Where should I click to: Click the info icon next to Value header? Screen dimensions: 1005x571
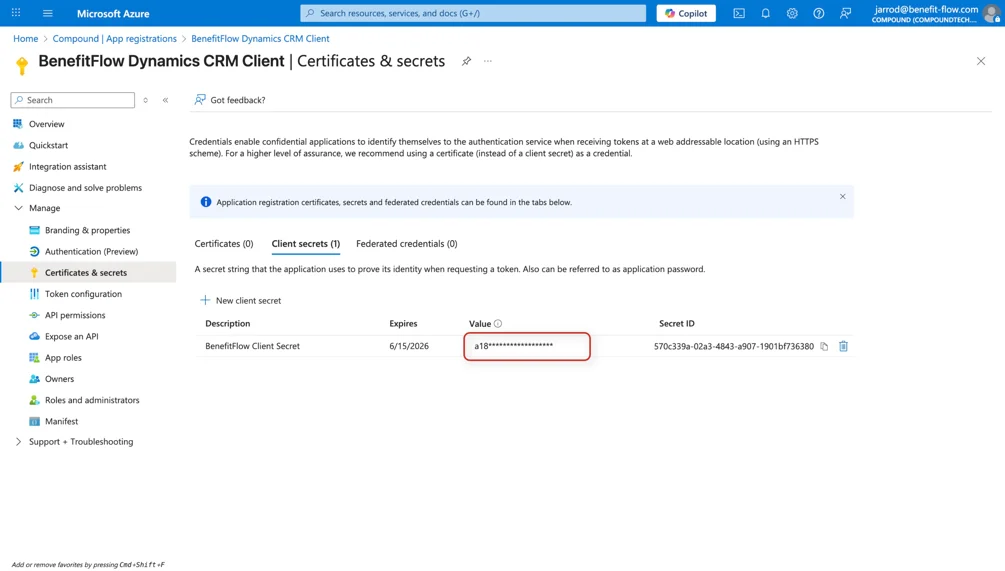(498, 324)
